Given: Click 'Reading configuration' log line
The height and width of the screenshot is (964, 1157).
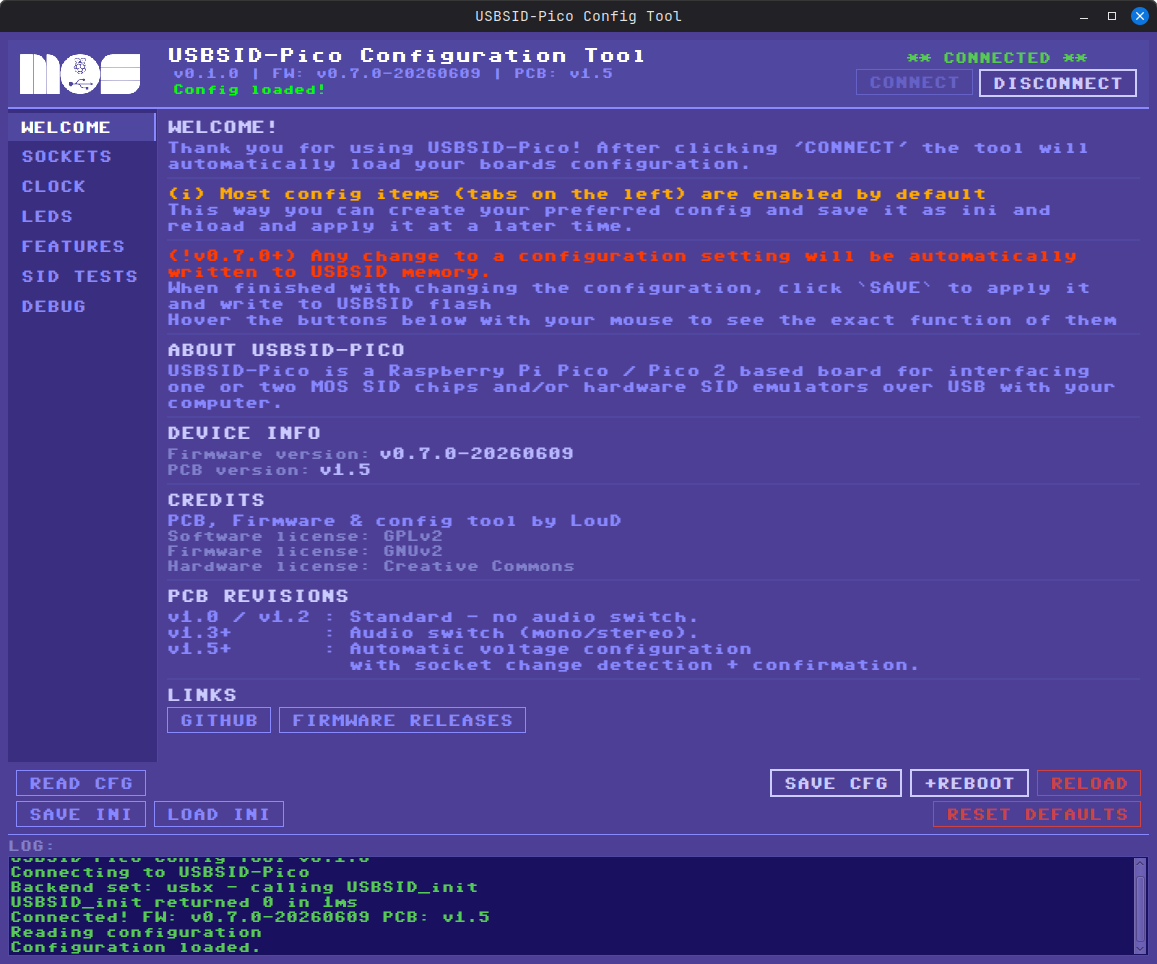Looking at the screenshot, I should point(136,932).
